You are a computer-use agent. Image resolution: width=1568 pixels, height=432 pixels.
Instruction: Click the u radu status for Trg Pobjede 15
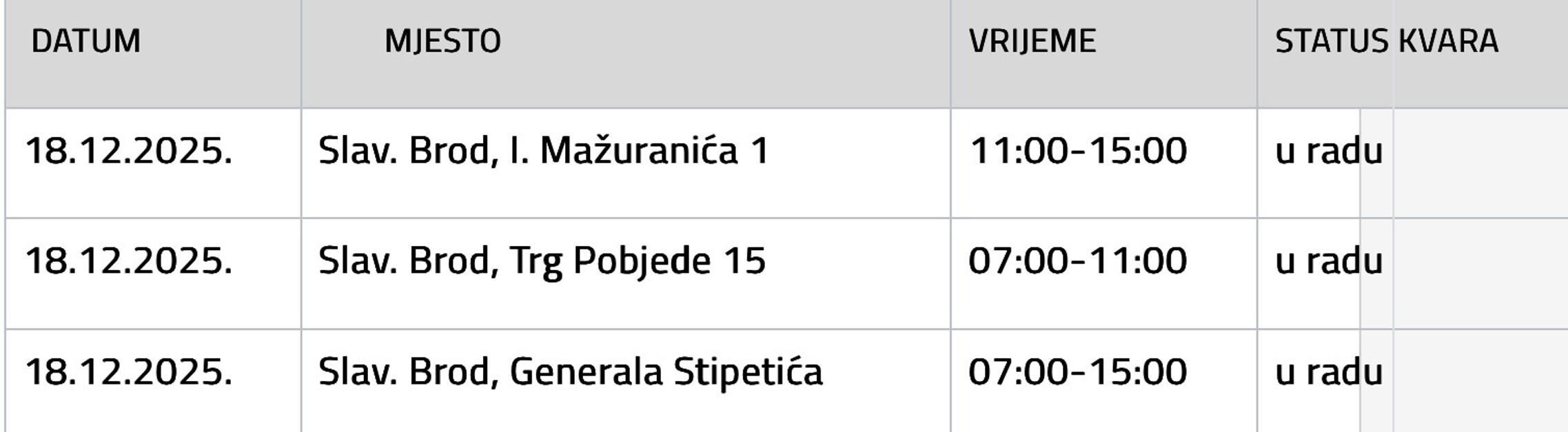tap(1328, 261)
